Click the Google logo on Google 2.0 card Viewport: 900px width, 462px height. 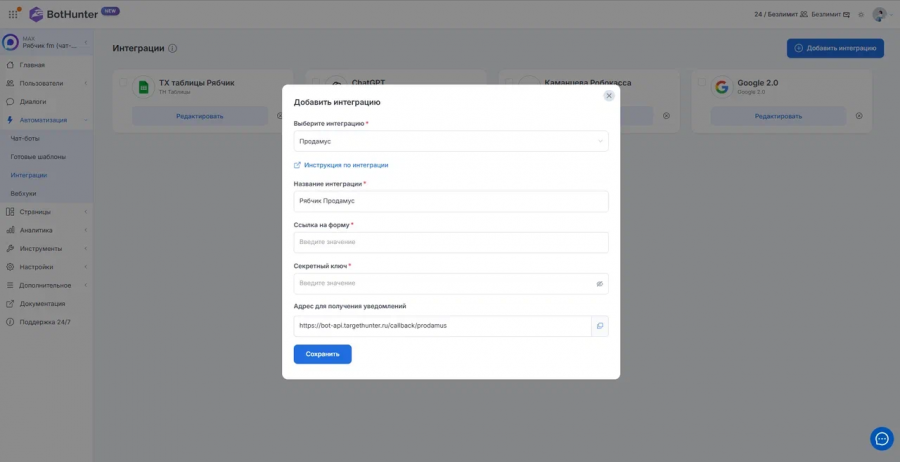(722, 87)
